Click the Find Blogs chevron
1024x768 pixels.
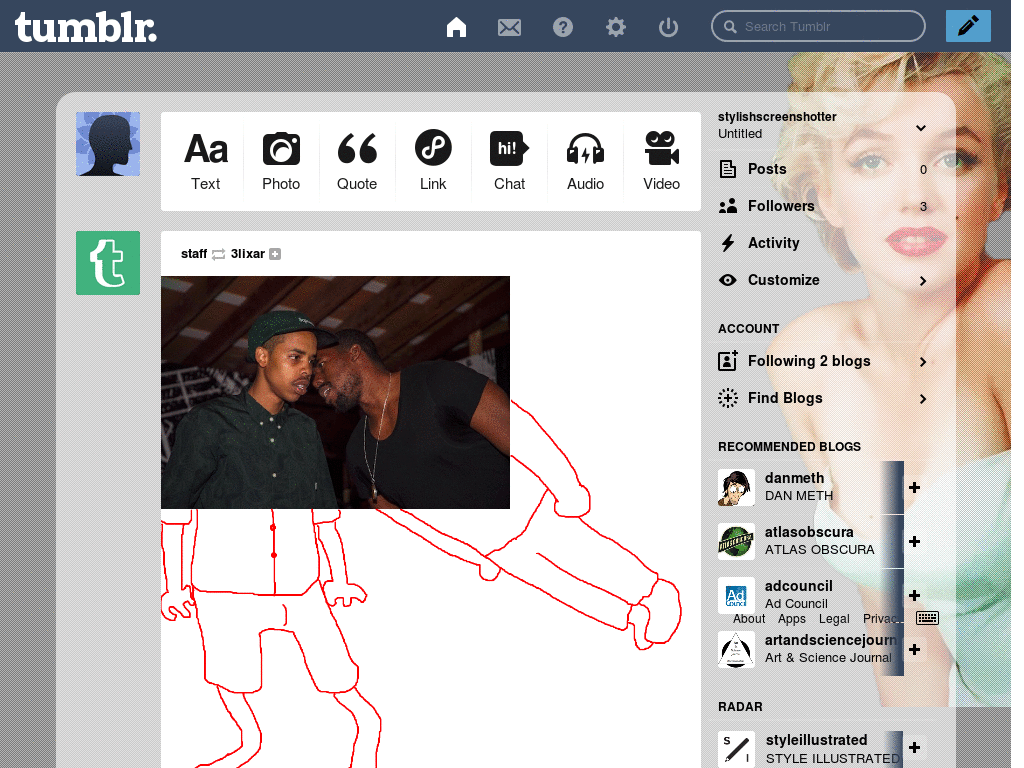[x=923, y=399]
